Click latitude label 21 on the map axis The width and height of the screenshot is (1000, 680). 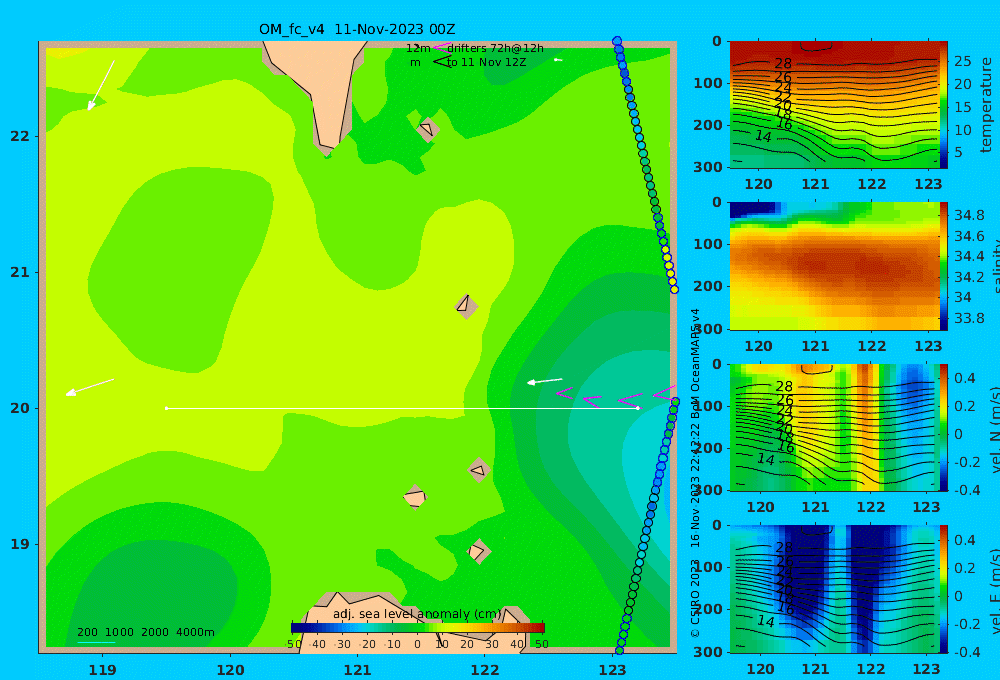20,272
